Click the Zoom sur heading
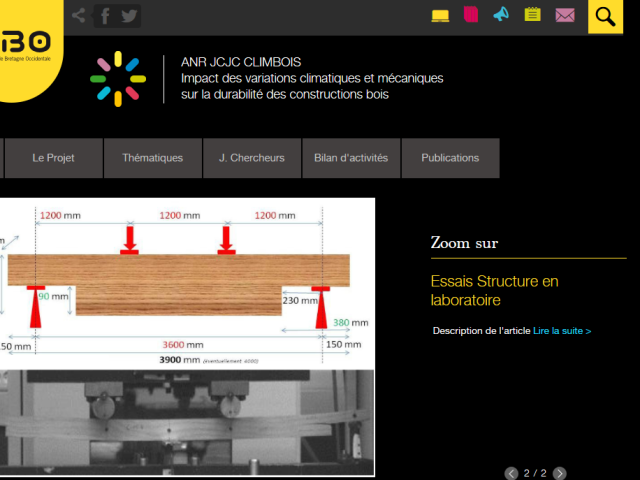Viewport: 640px width, 480px height. click(x=464, y=243)
